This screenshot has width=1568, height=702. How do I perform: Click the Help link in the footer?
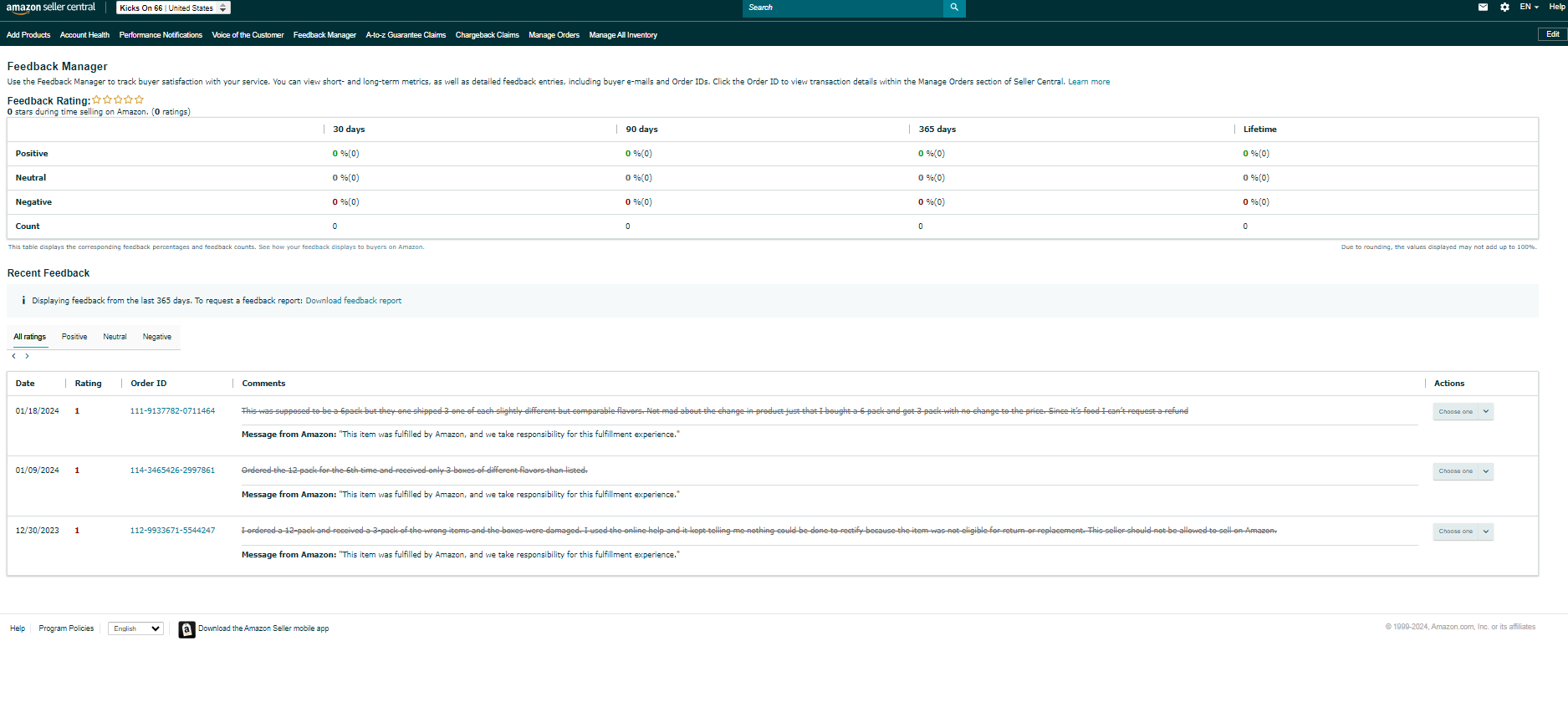(18, 628)
